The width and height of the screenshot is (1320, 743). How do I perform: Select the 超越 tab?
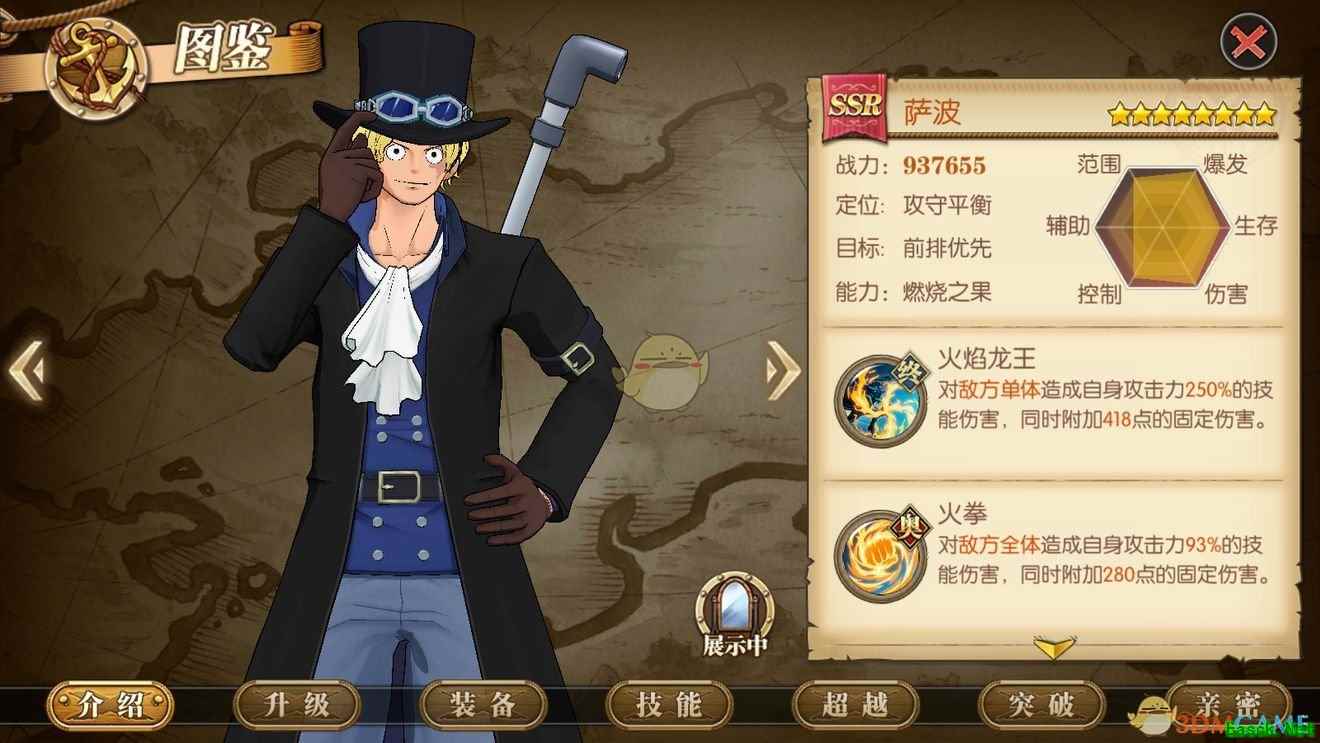855,705
